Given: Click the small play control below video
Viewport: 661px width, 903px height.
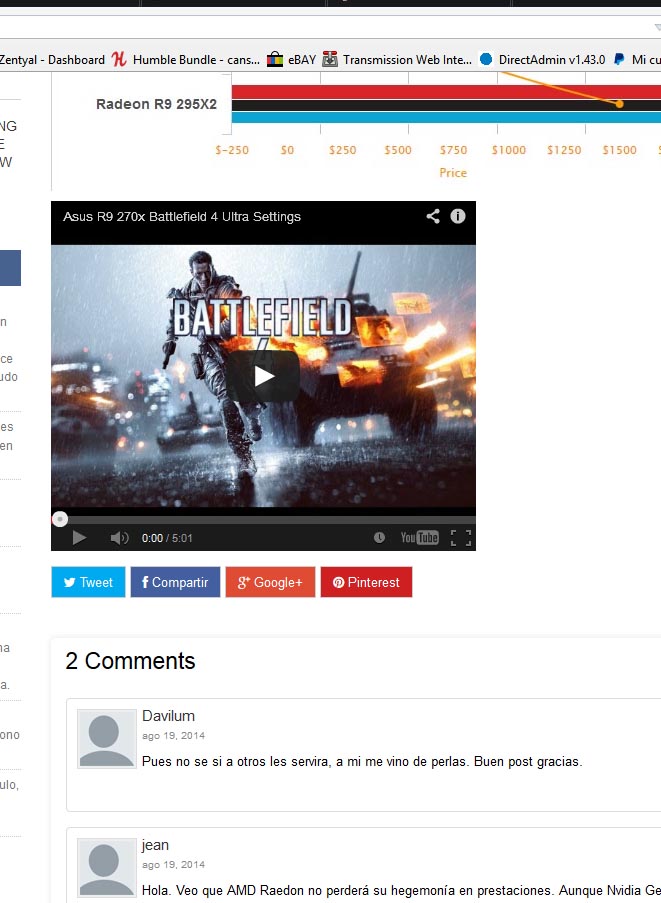Looking at the screenshot, I should point(79,538).
